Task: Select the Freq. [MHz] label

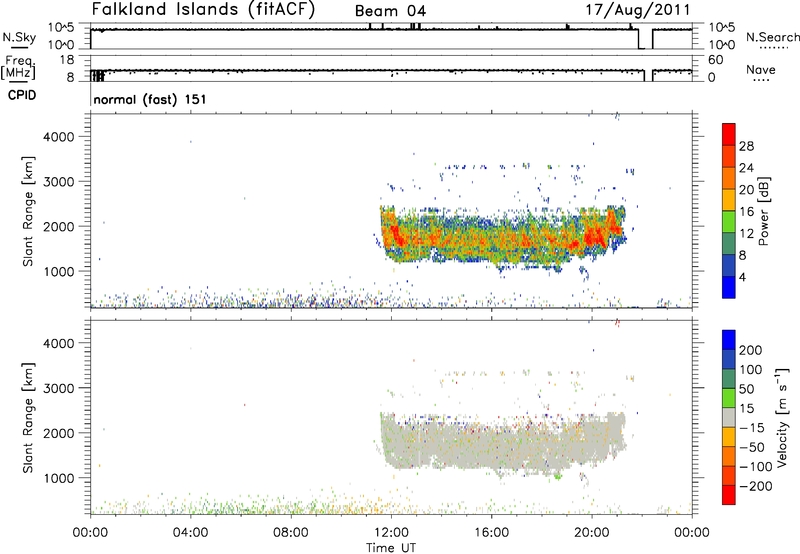Action: [x=19, y=67]
